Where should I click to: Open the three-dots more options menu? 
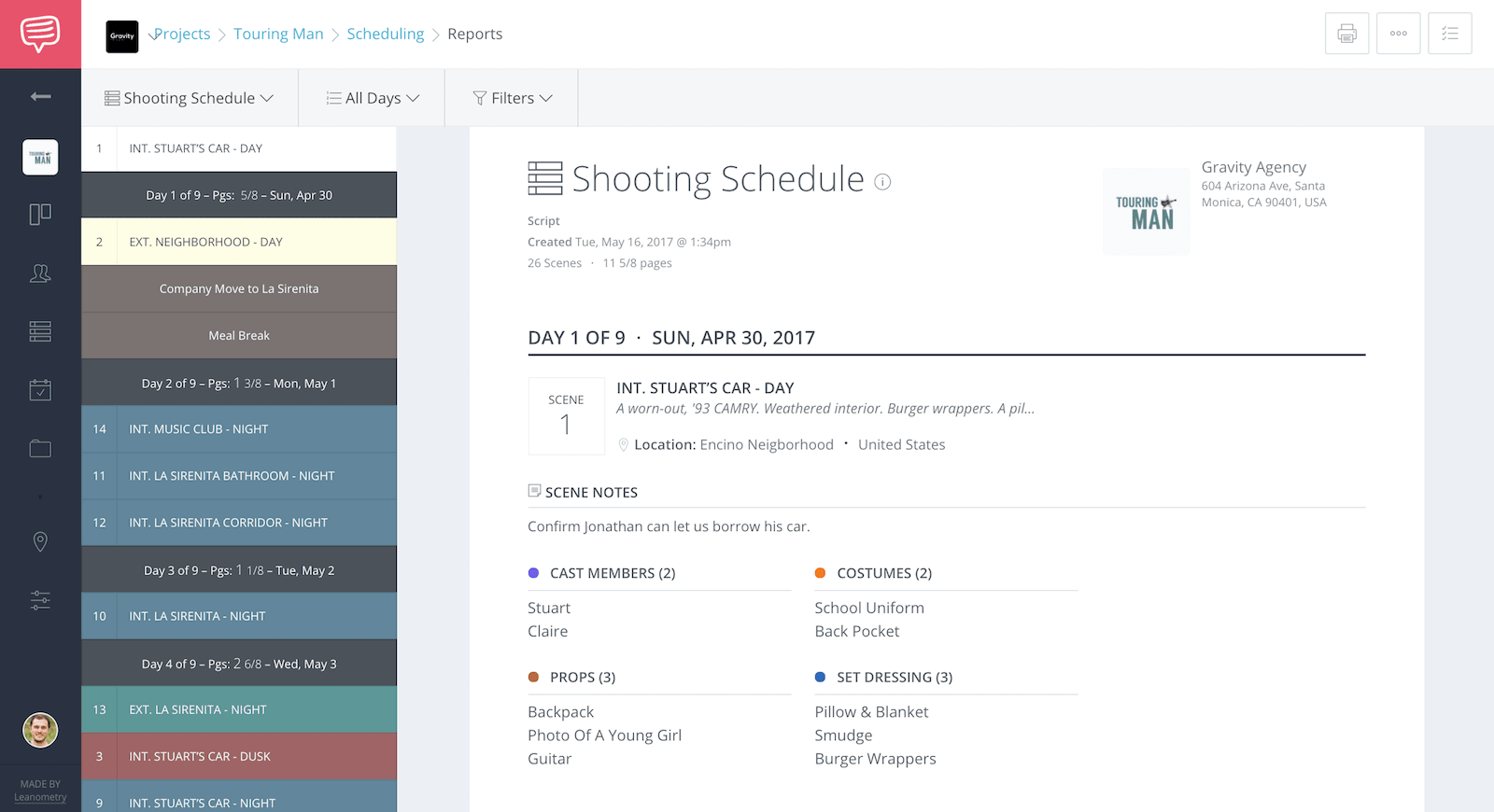click(1398, 34)
